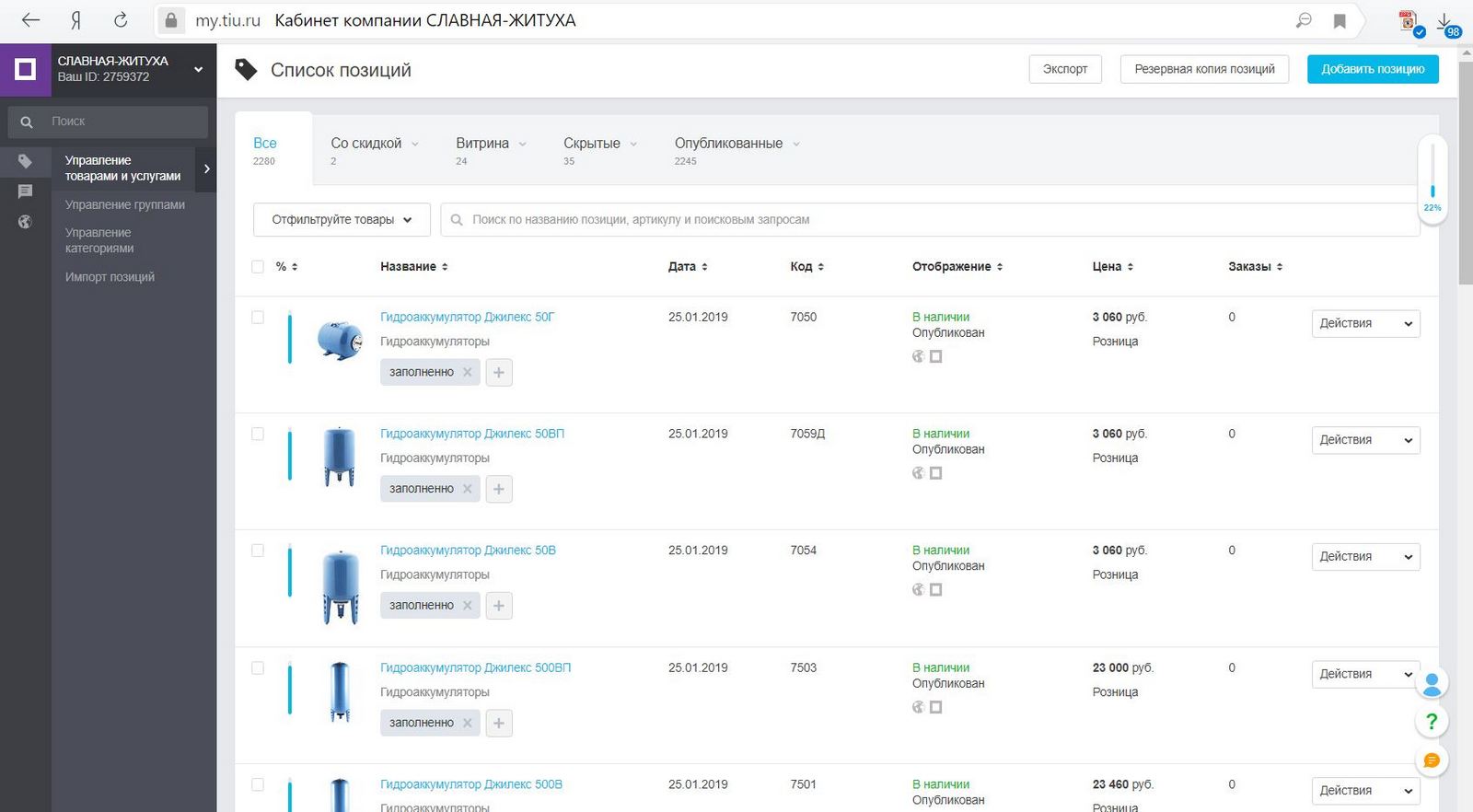The image size is (1473, 812).
Task: Click the blue user profile icon
Action: [x=1432, y=683]
